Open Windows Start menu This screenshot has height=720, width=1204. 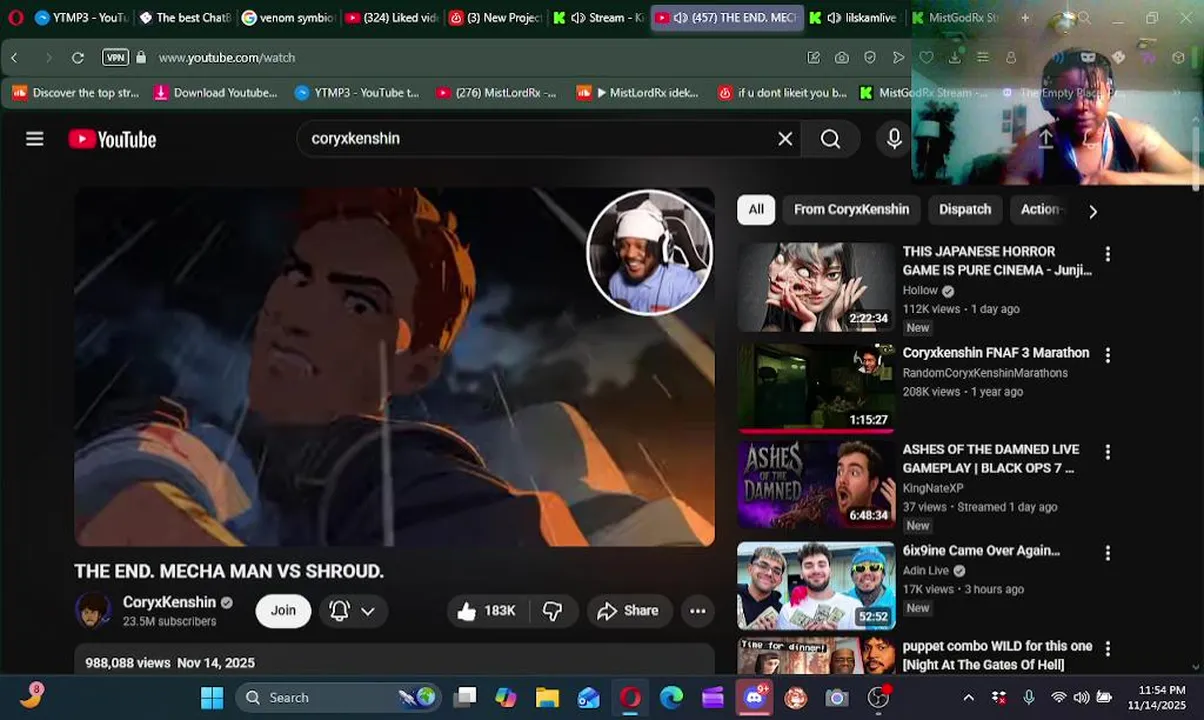[212, 698]
